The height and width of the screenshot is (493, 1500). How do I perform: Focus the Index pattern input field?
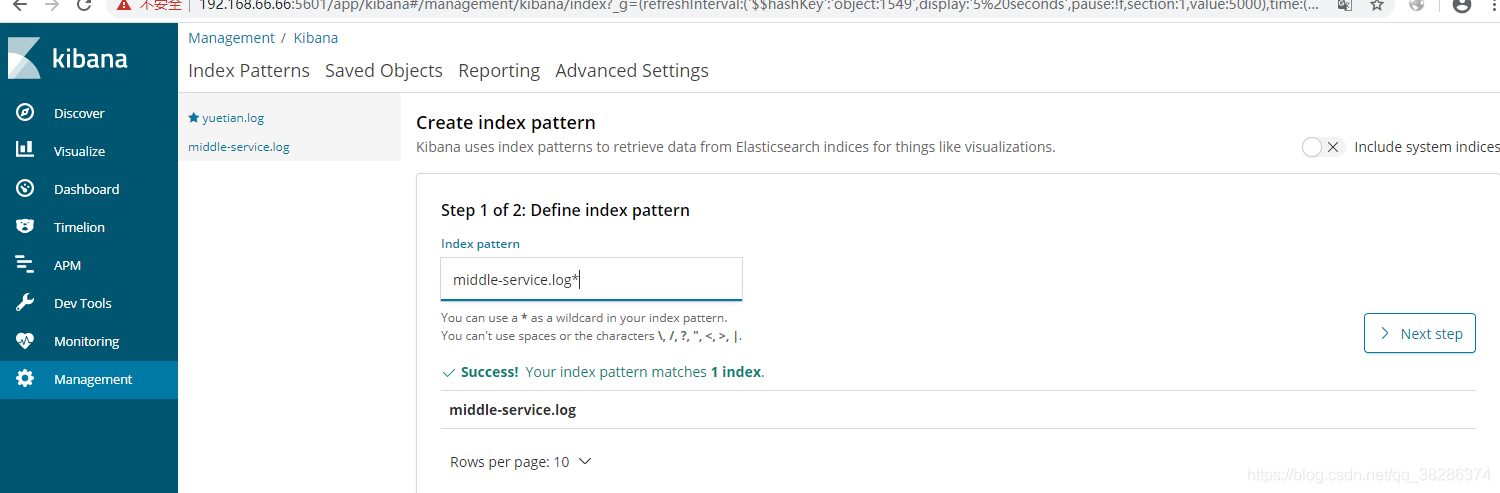click(591, 279)
